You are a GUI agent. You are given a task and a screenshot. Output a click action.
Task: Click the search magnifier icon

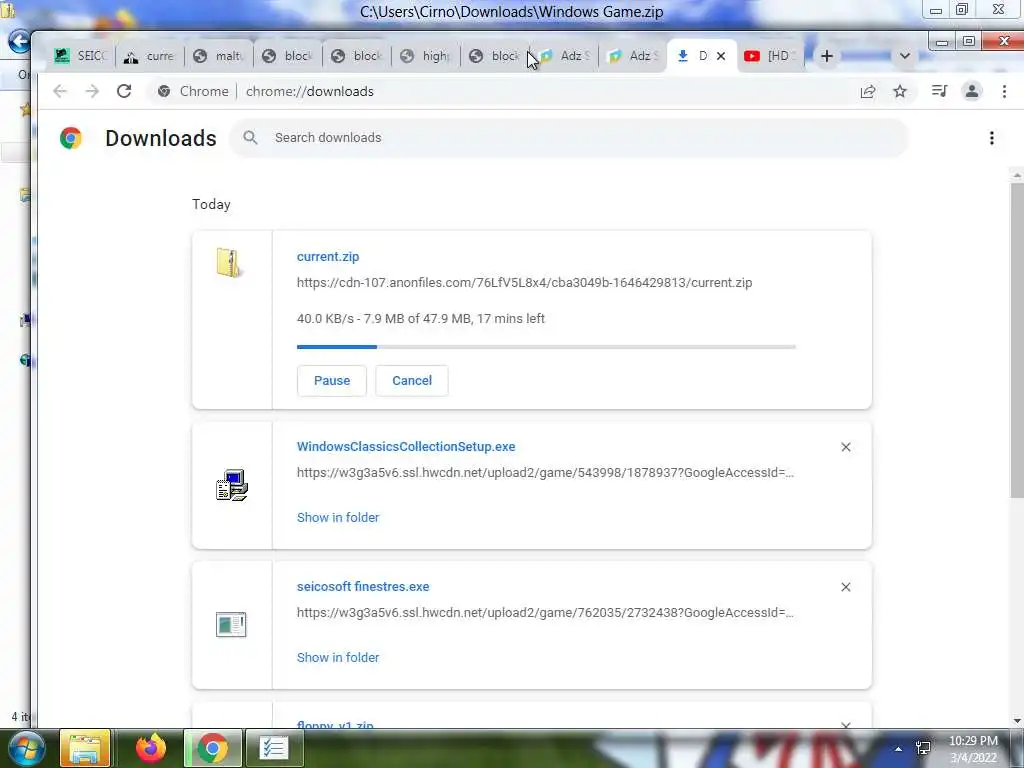pyautogui.click(x=250, y=138)
